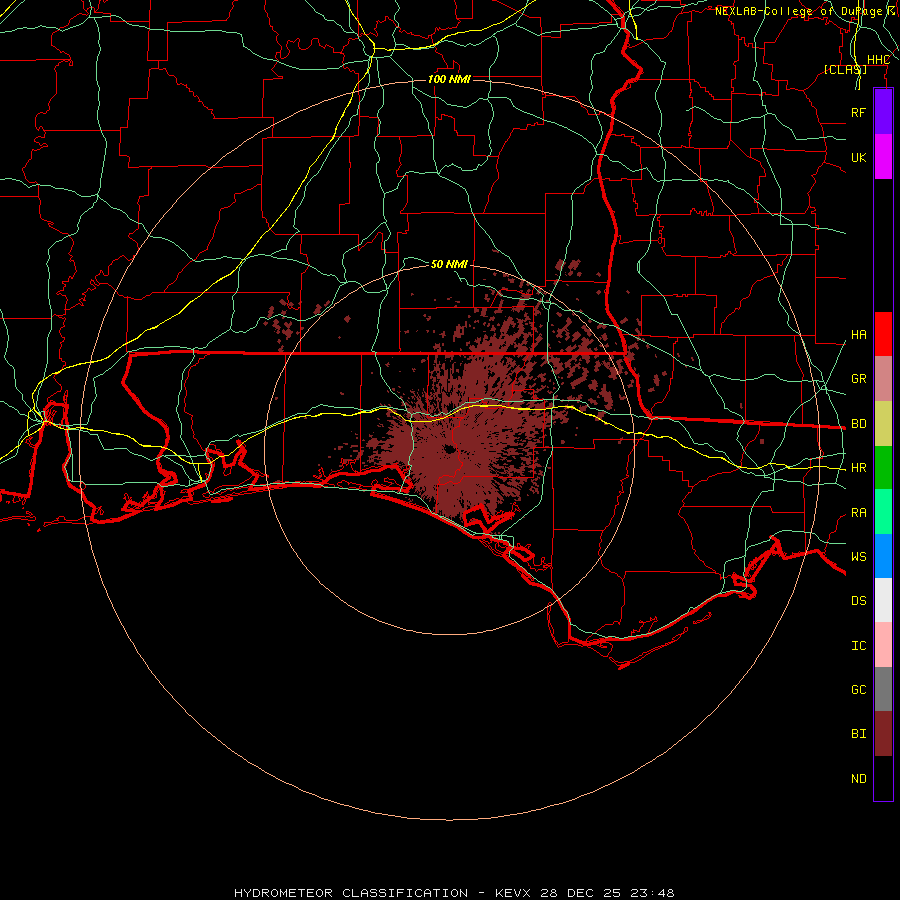Image resolution: width=900 pixels, height=900 pixels.
Task: Click the UK legend label
Action: coord(858,157)
